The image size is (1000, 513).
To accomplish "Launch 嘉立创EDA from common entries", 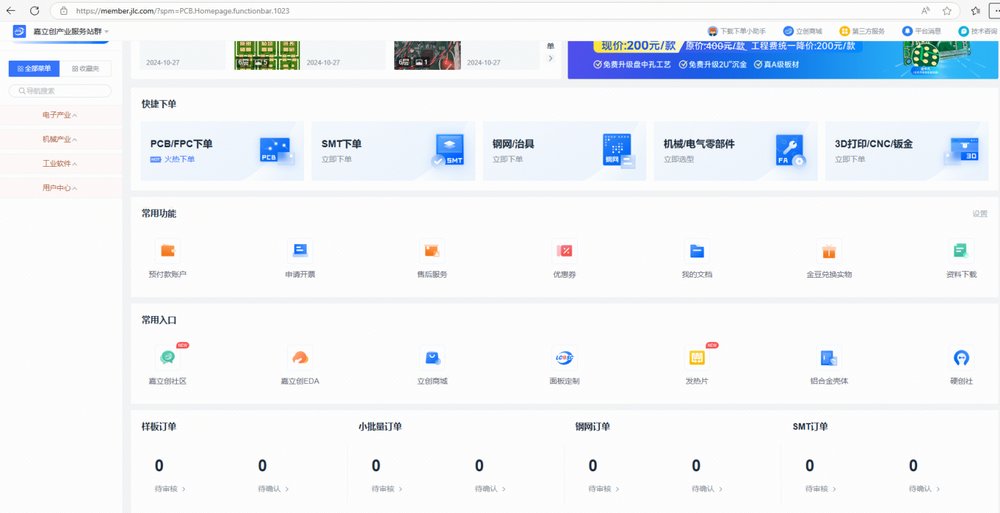I will pyautogui.click(x=299, y=358).
